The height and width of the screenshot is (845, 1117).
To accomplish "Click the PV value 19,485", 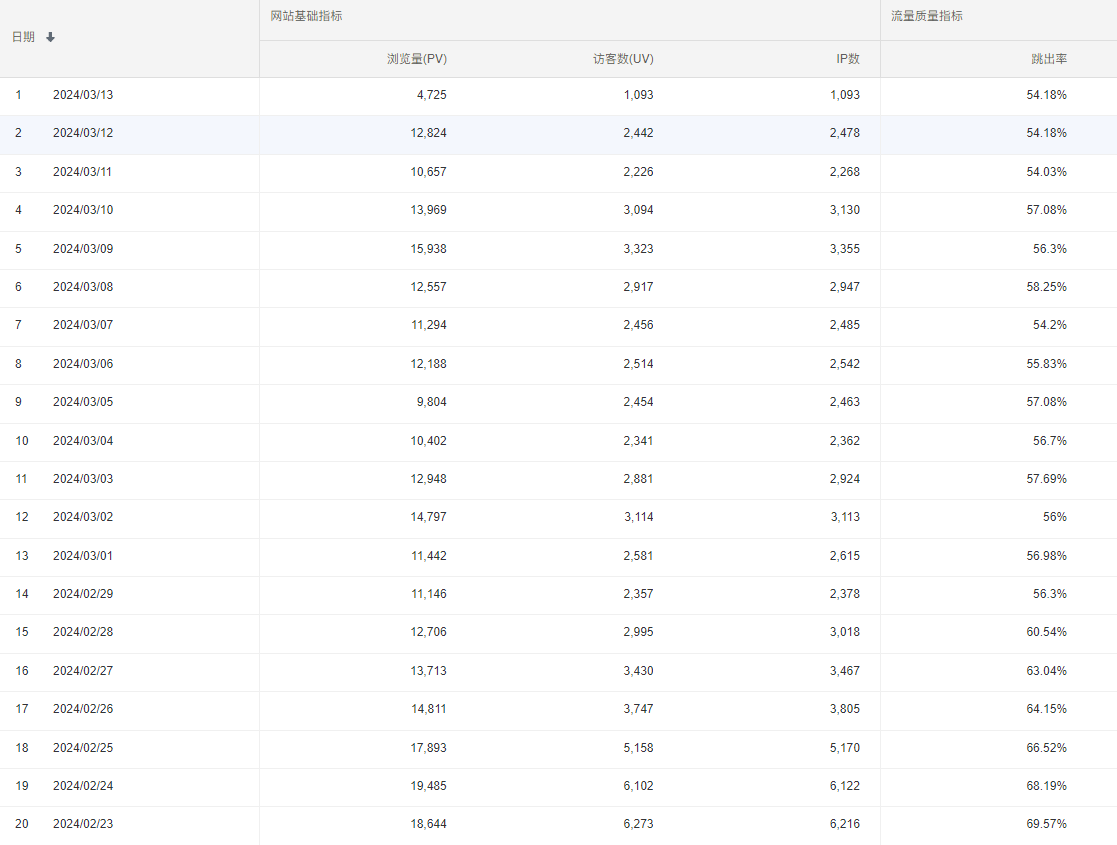I will click(x=428, y=786).
